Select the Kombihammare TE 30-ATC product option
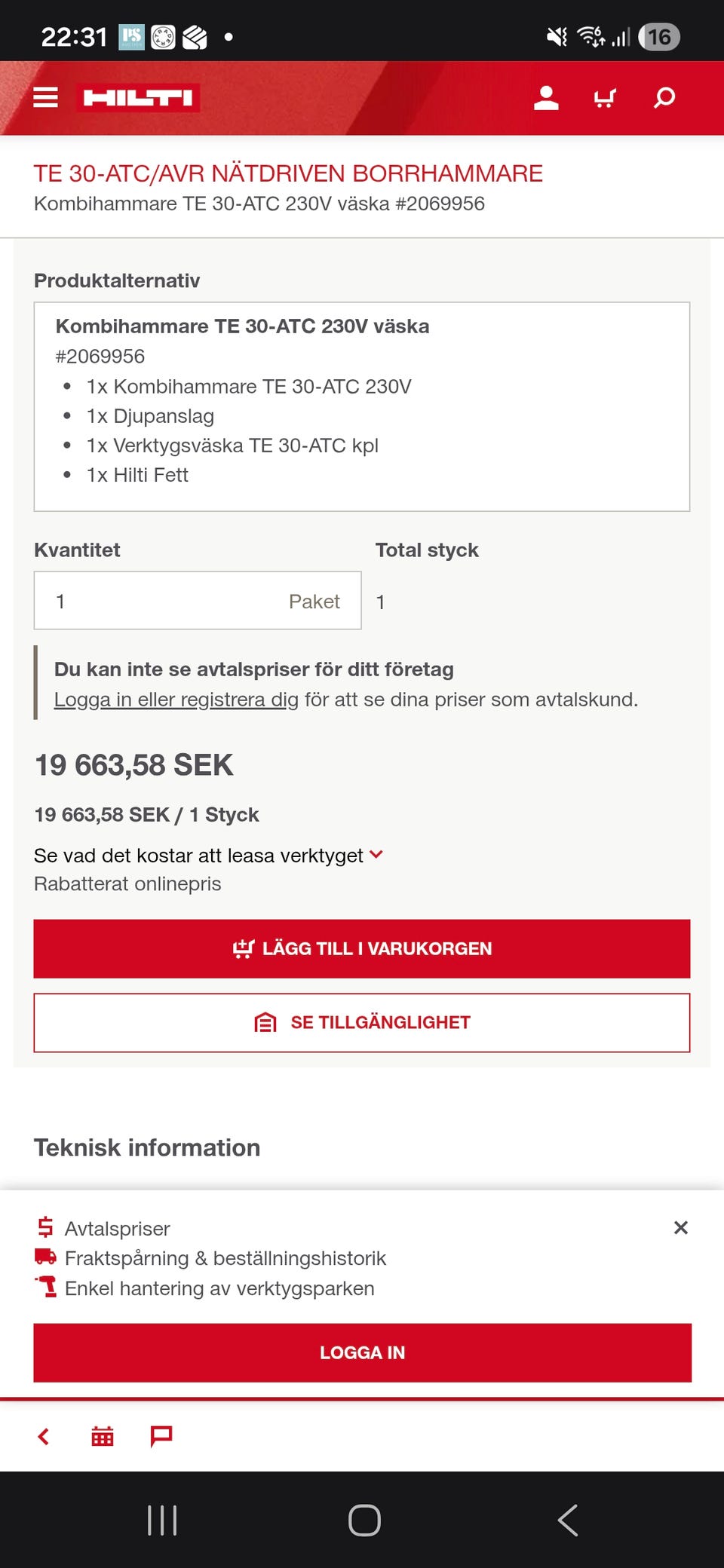Image resolution: width=724 pixels, height=1568 pixels. point(362,403)
